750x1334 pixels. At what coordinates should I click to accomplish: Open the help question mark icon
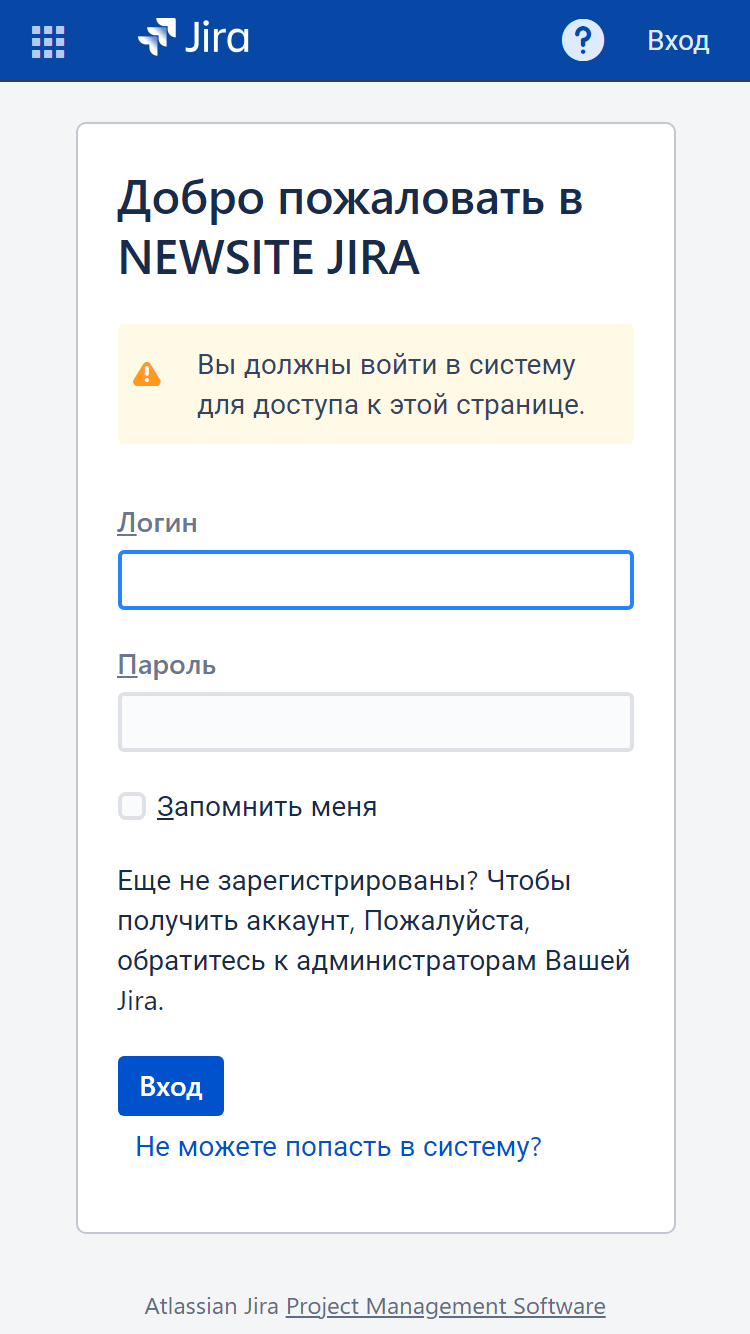tap(583, 41)
